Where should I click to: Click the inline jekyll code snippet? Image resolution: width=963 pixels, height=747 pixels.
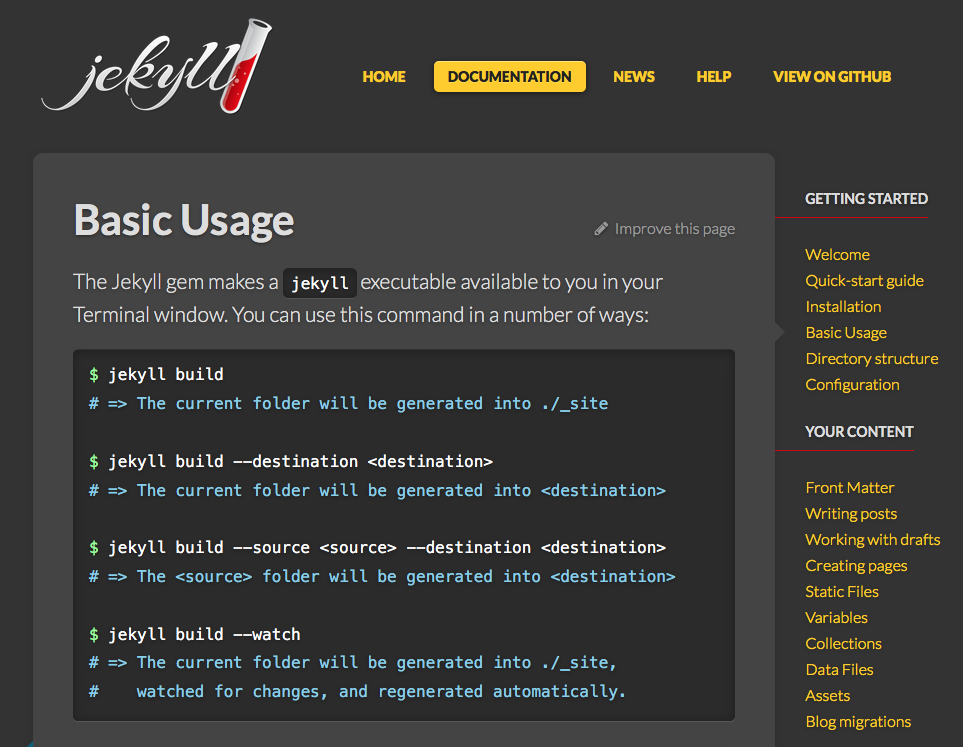point(319,283)
